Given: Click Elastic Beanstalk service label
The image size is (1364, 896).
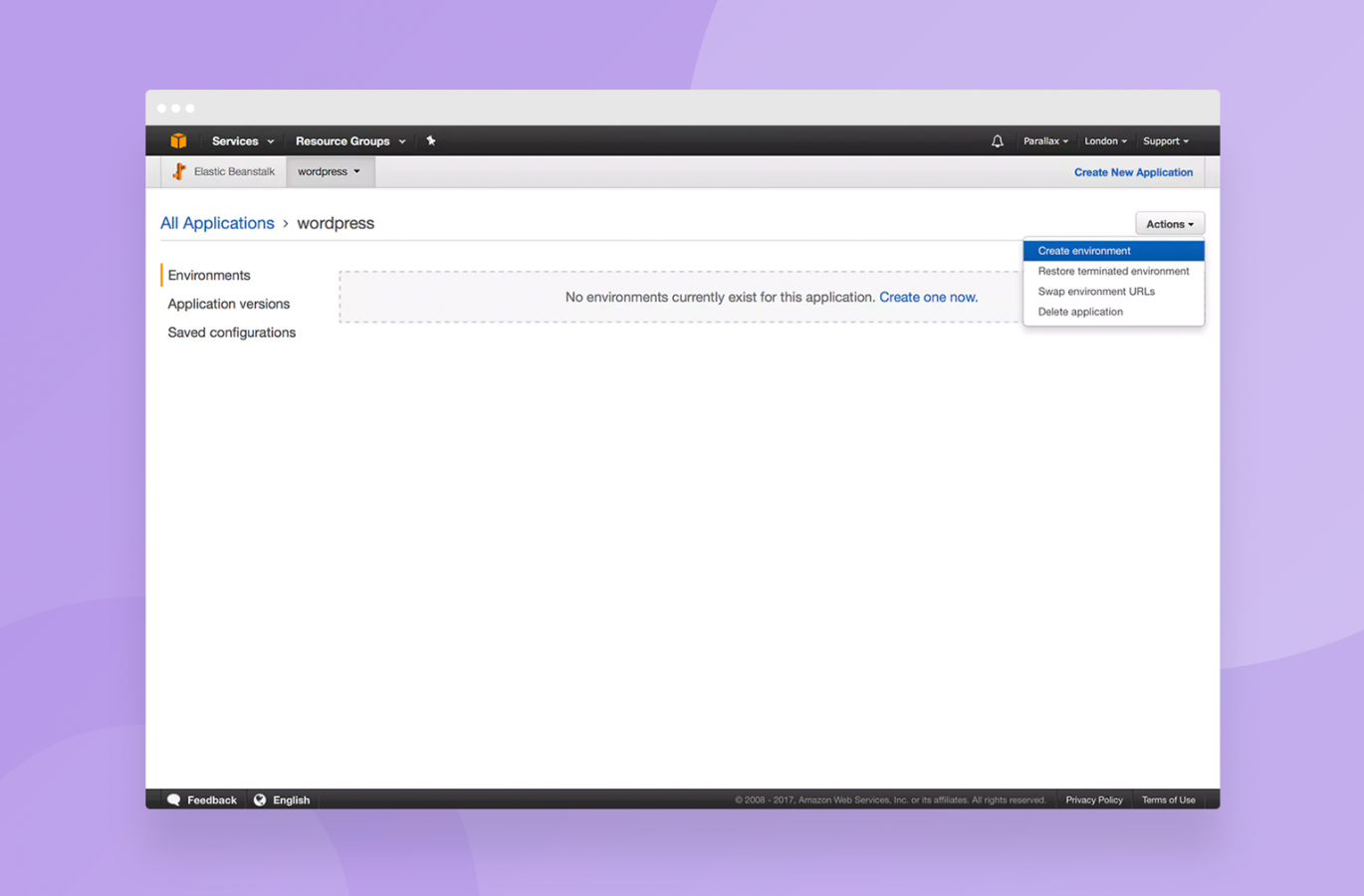Looking at the screenshot, I should [x=234, y=171].
